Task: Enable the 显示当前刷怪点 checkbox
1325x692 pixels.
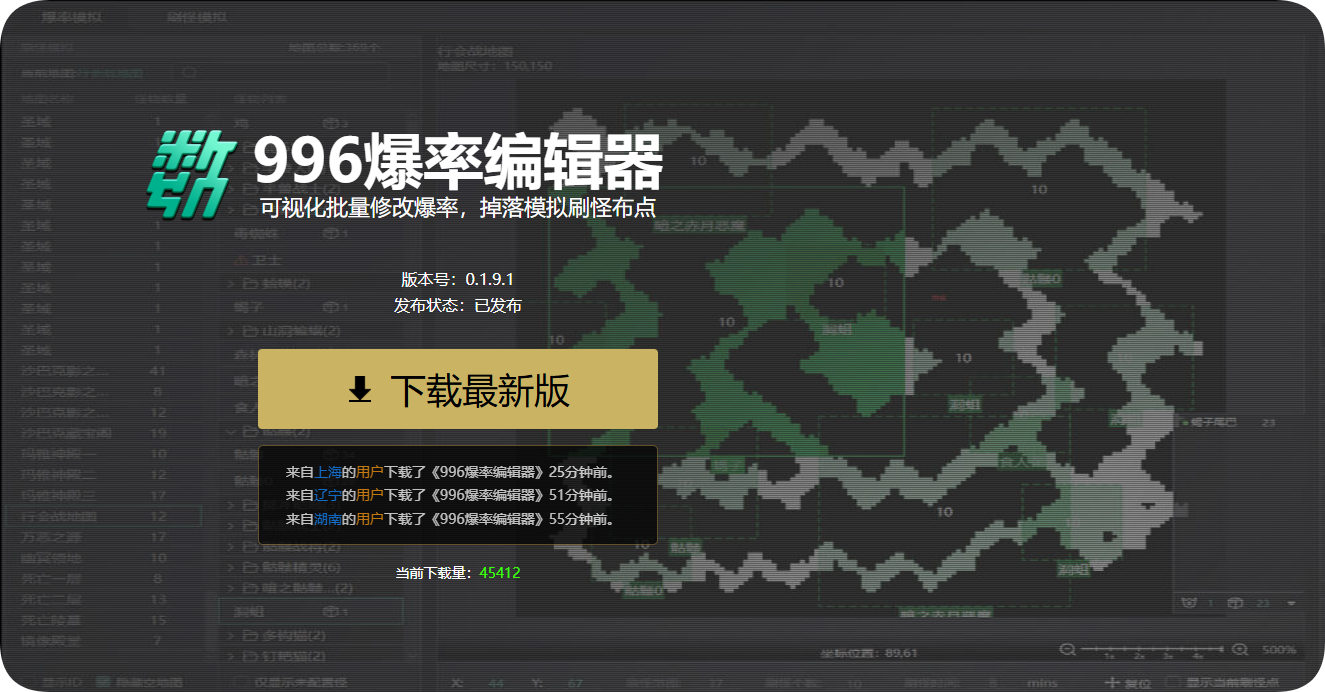Action: [x=1173, y=682]
